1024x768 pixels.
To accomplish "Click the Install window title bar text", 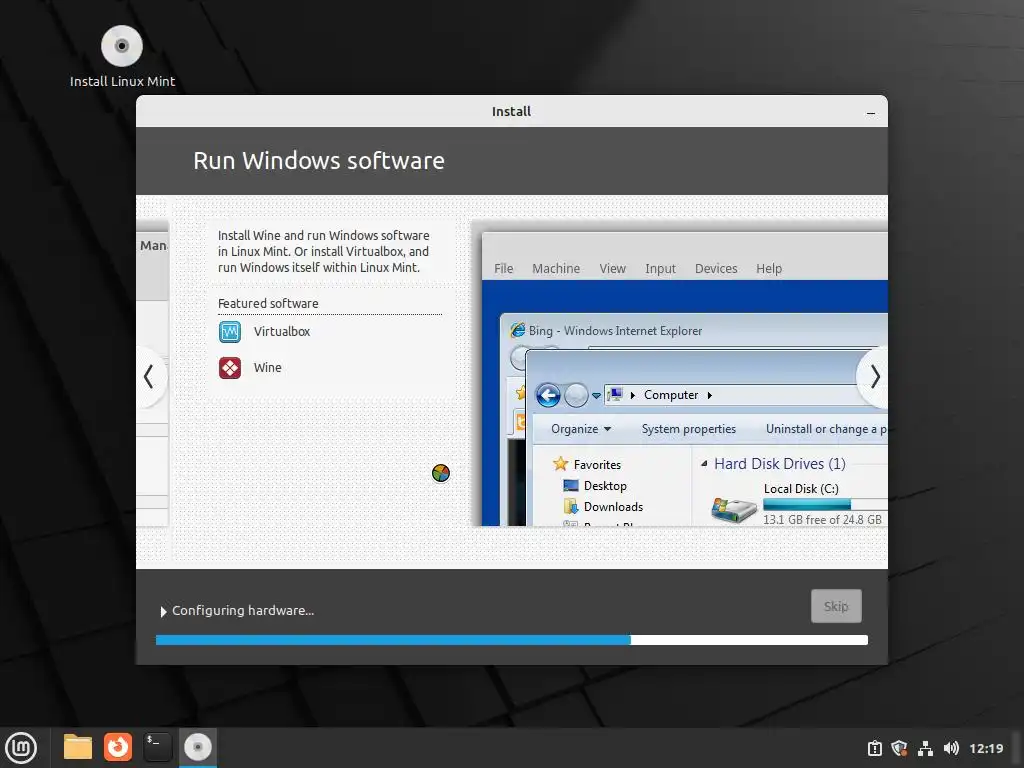I will pos(511,112).
